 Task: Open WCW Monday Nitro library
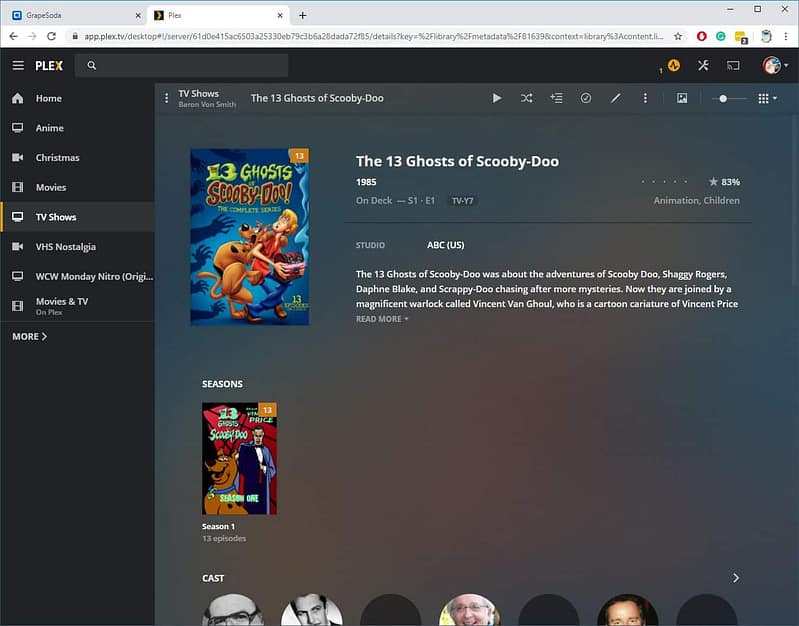[77, 276]
